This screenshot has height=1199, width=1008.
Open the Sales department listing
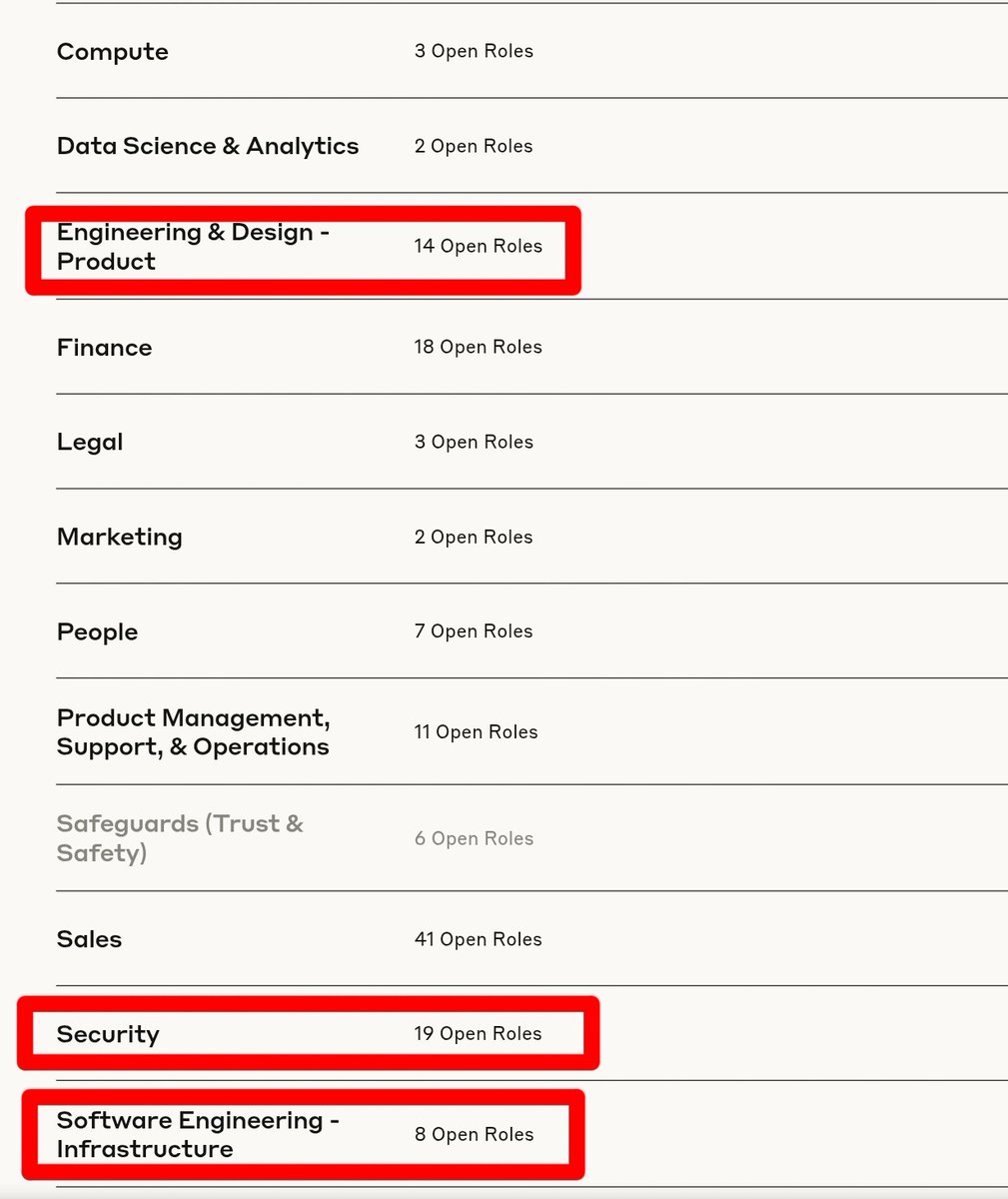click(x=89, y=939)
